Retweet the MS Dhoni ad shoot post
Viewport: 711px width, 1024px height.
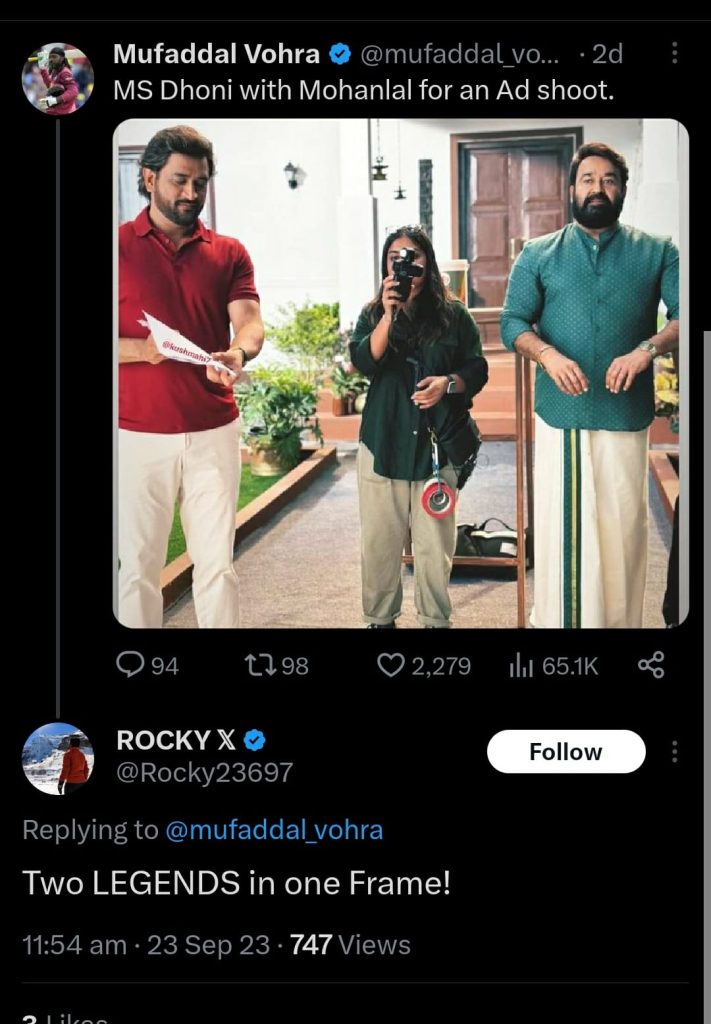pos(258,665)
